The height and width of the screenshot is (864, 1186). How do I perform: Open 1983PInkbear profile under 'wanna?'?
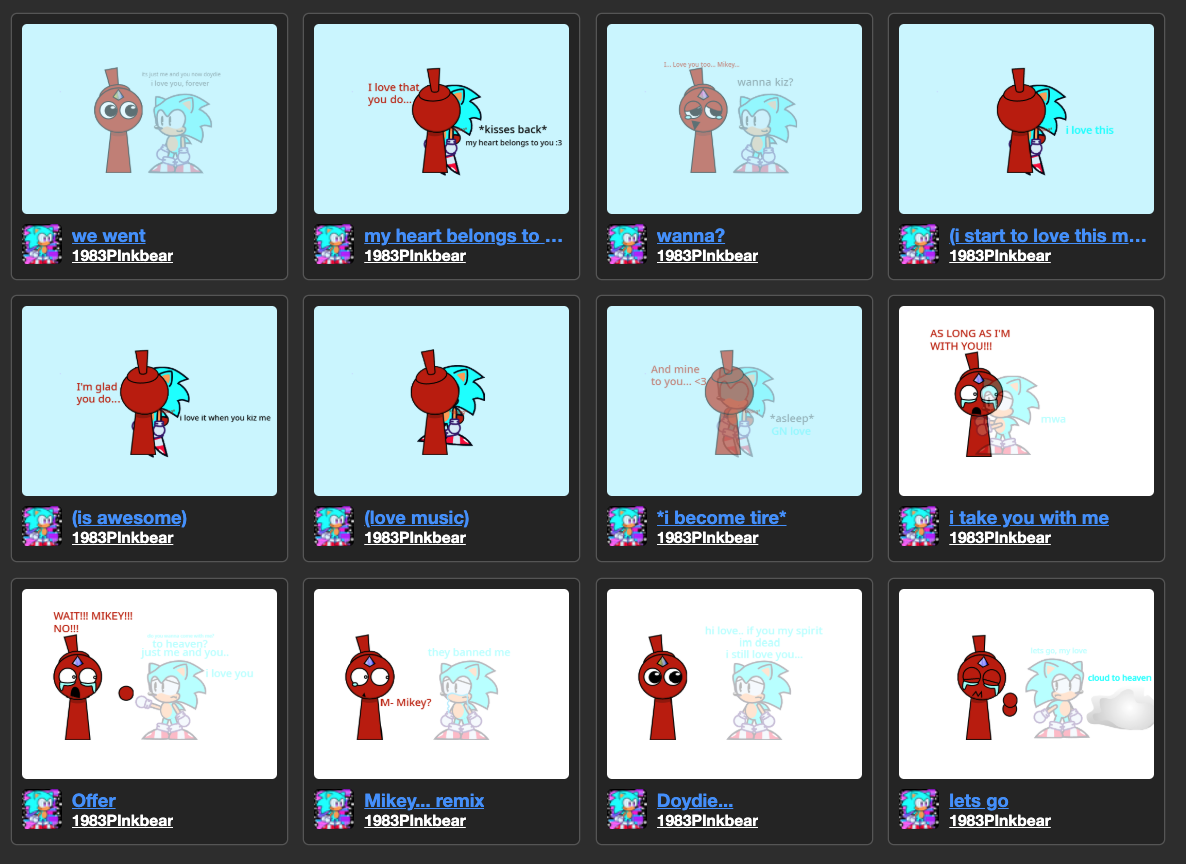click(x=707, y=256)
